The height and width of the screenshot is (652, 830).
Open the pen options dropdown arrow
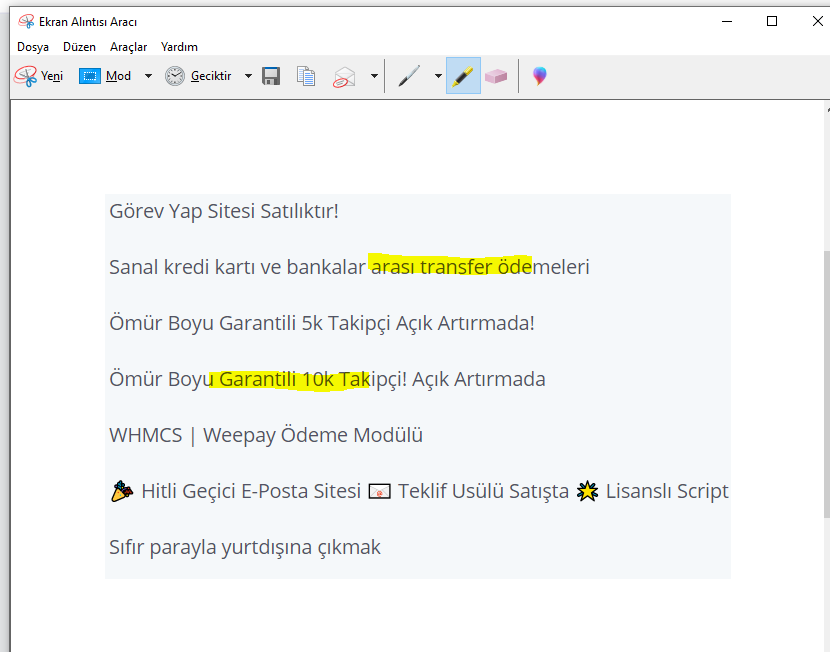[x=438, y=76]
